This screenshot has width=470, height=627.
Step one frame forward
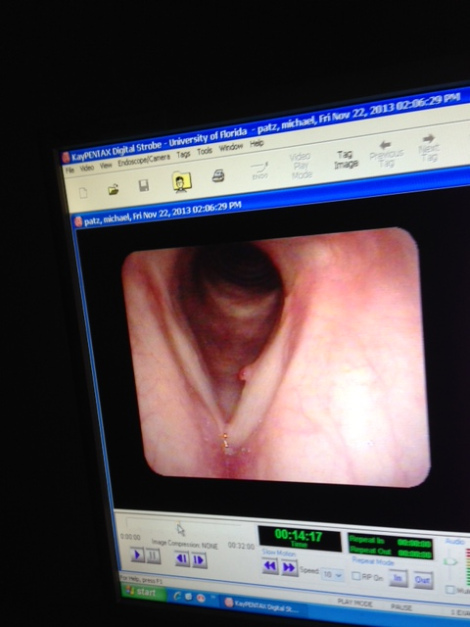(199, 560)
